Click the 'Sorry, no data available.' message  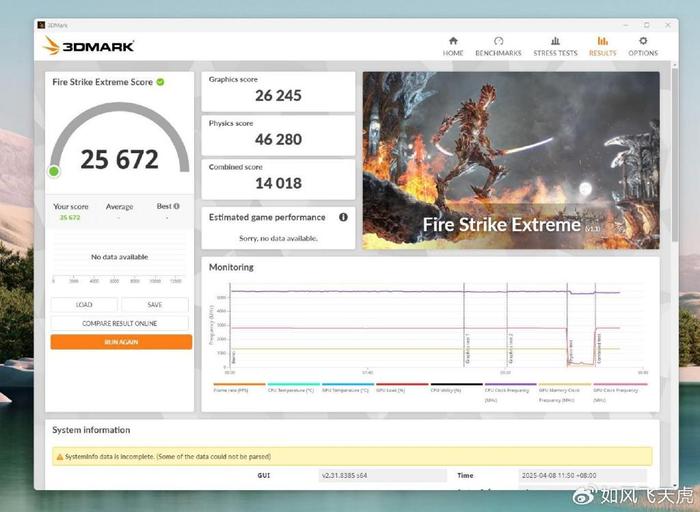click(x=278, y=238)
